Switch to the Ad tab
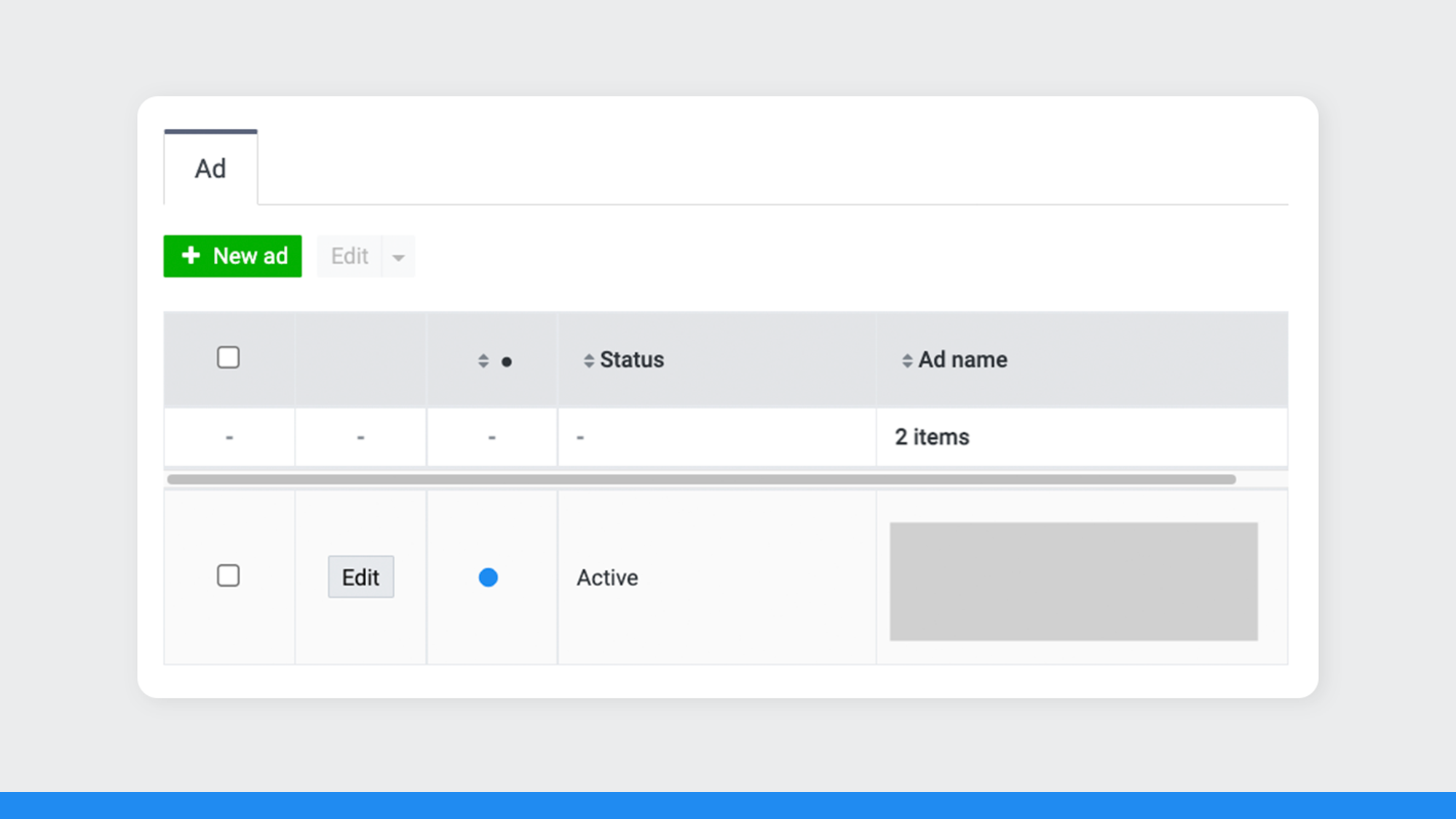 click(210, 169)
